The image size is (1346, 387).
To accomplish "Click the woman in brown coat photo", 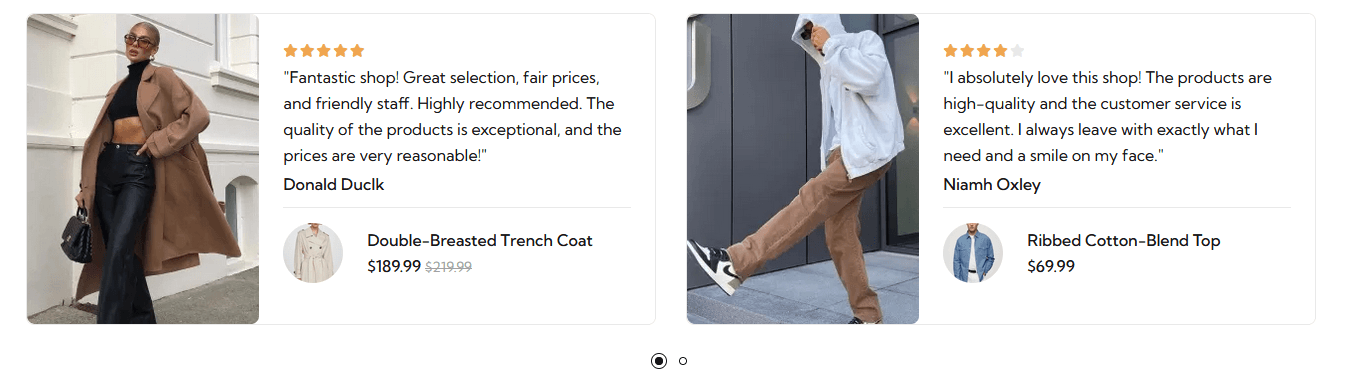I will (x=143, y=169).
